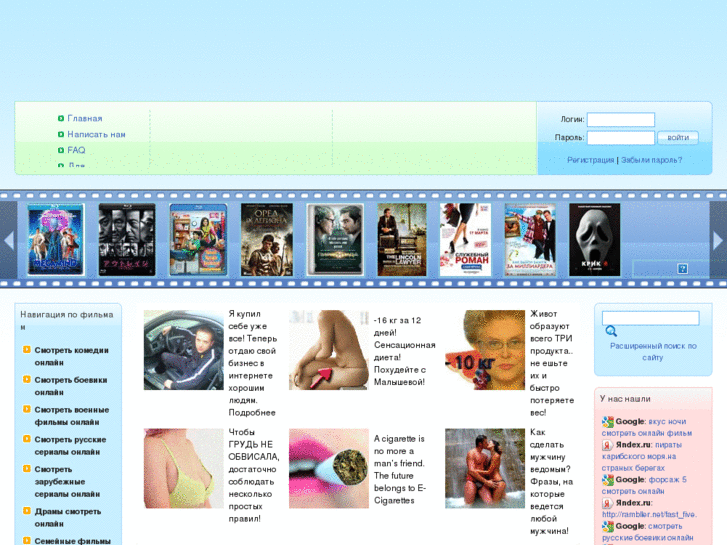Open the Написать нам menu link
Image resolution: width=727 pixels, height=545 pixels.
point(96,135)
